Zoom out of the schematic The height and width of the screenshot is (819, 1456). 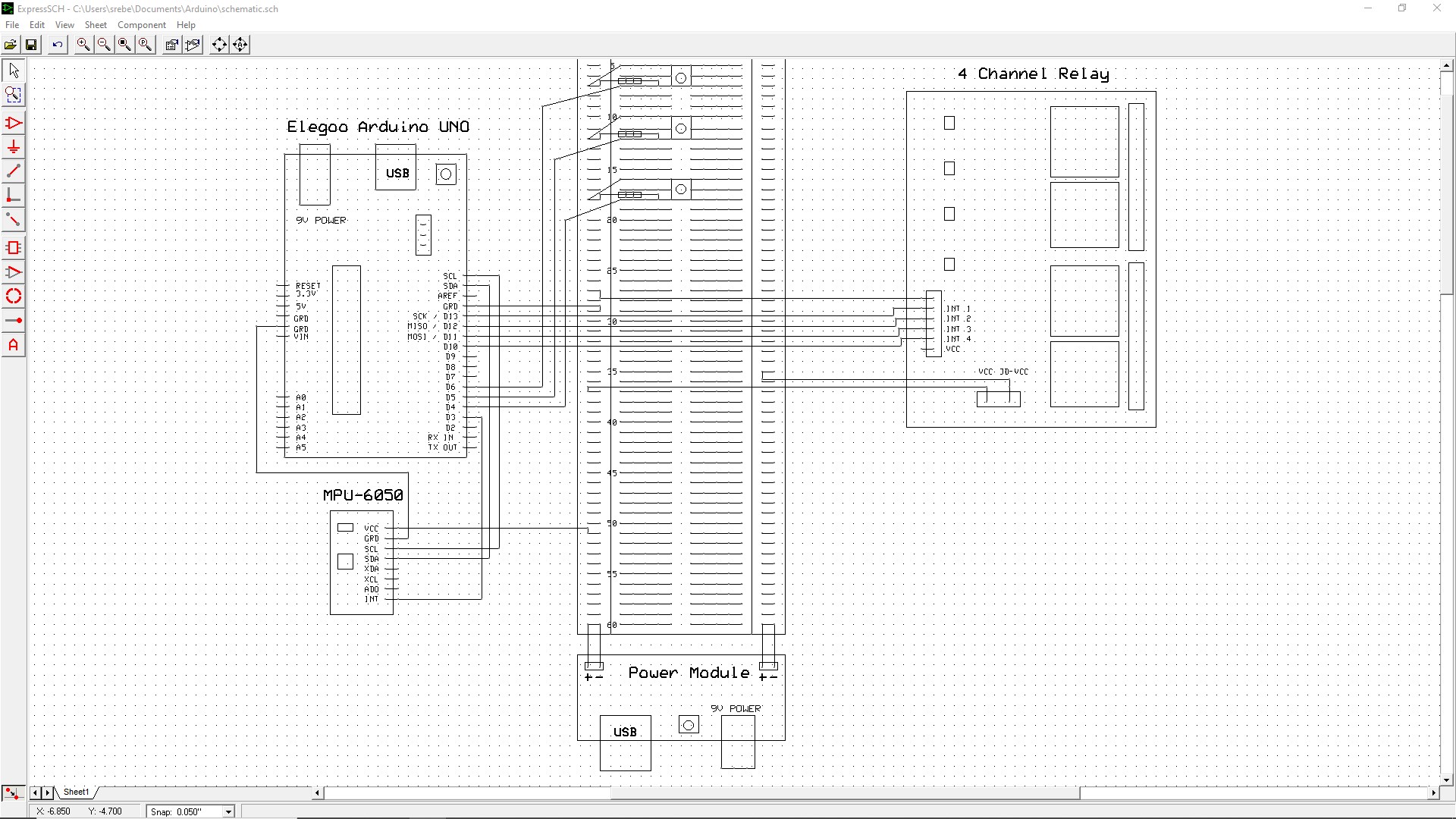[x=103, y=44]
